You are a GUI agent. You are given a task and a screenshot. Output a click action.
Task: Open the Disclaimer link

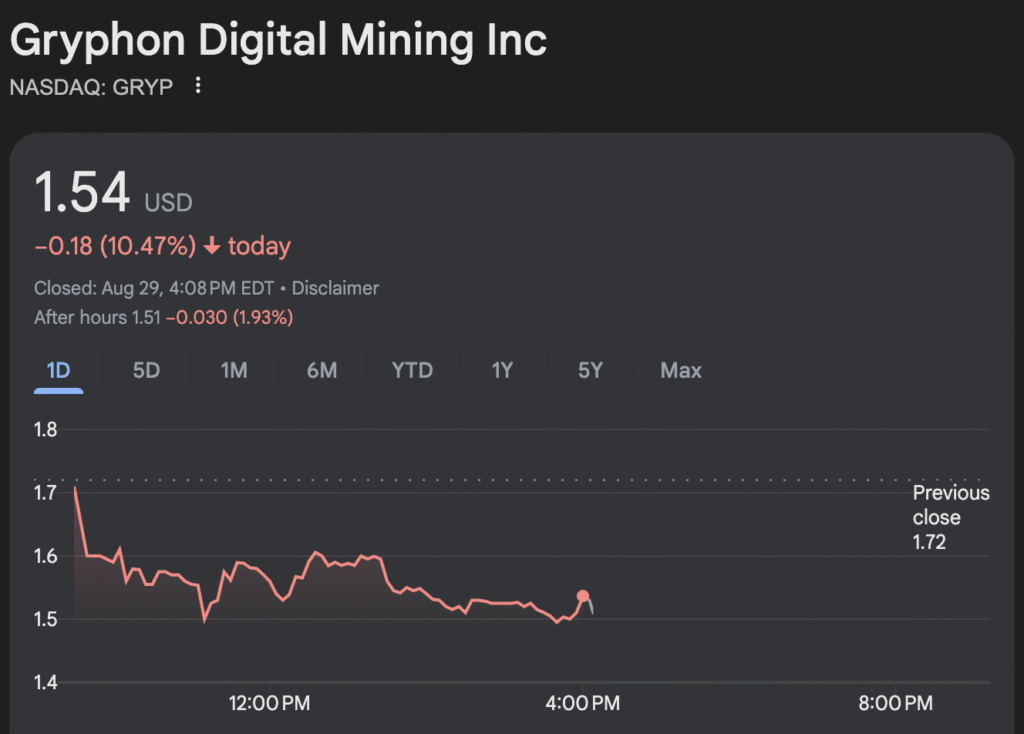pos(335,288)
